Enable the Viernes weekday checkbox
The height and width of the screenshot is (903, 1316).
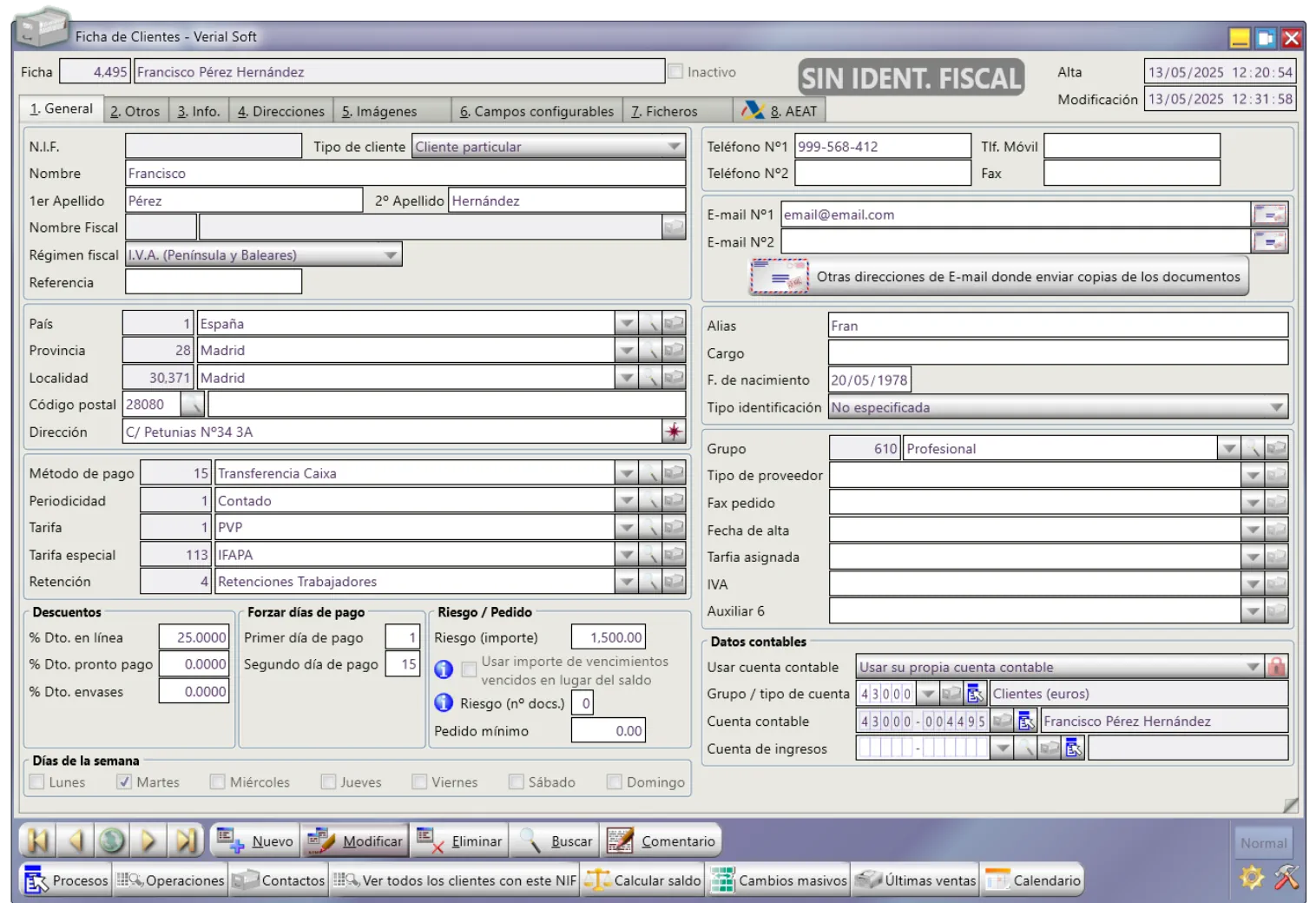click(x=419, y=782)
